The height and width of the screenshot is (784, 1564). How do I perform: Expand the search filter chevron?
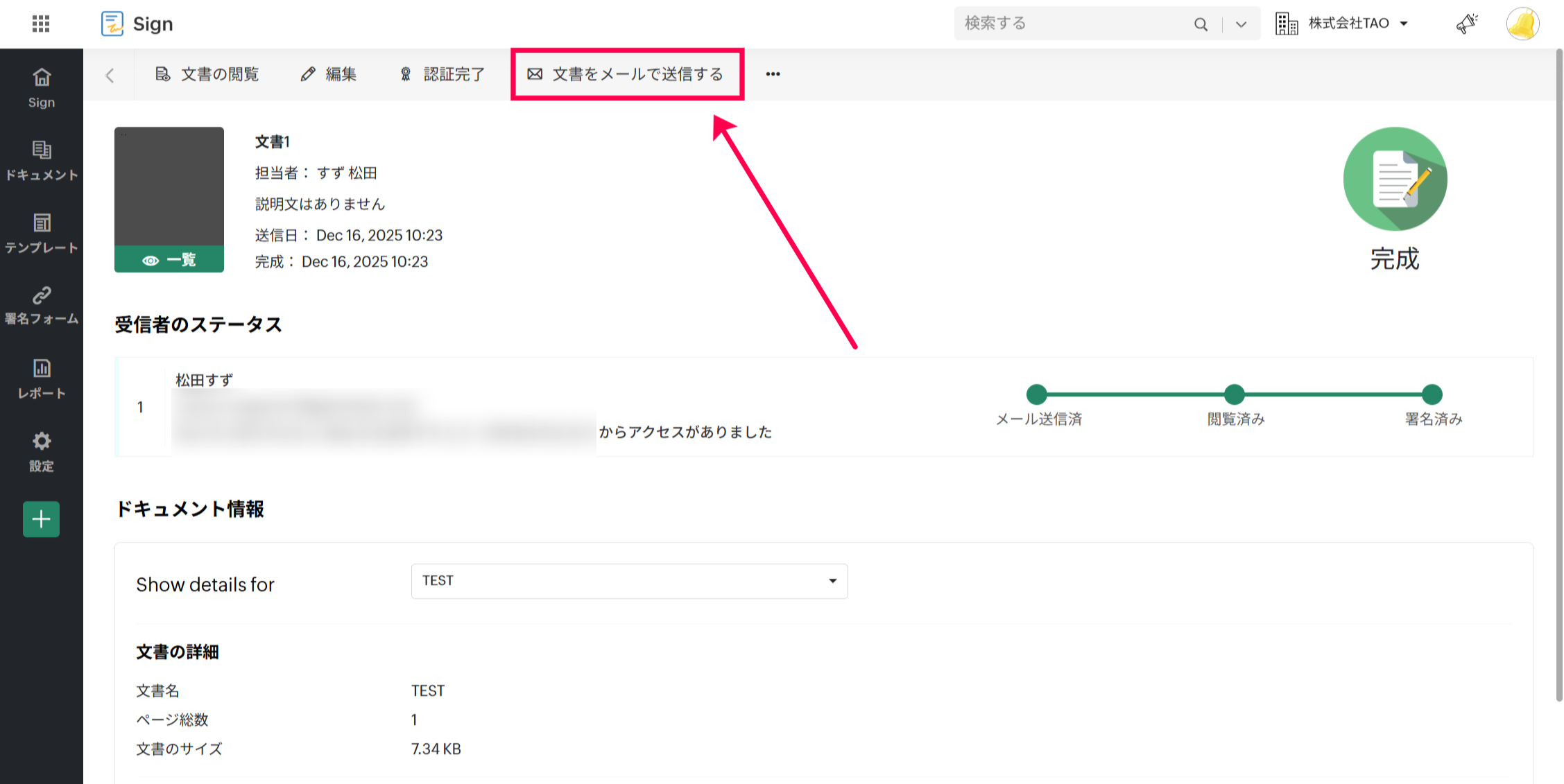pos(1241,24)
